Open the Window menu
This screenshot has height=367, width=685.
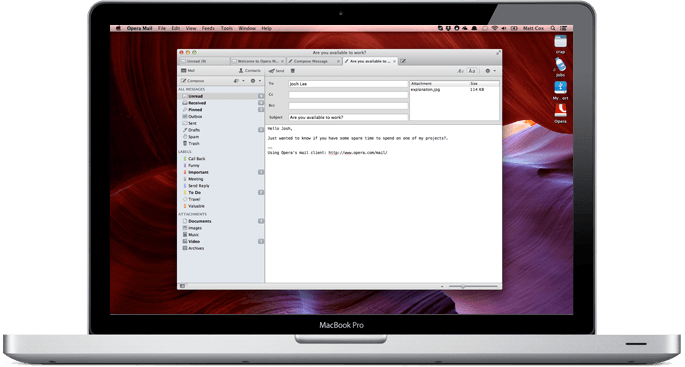point(247,28)
